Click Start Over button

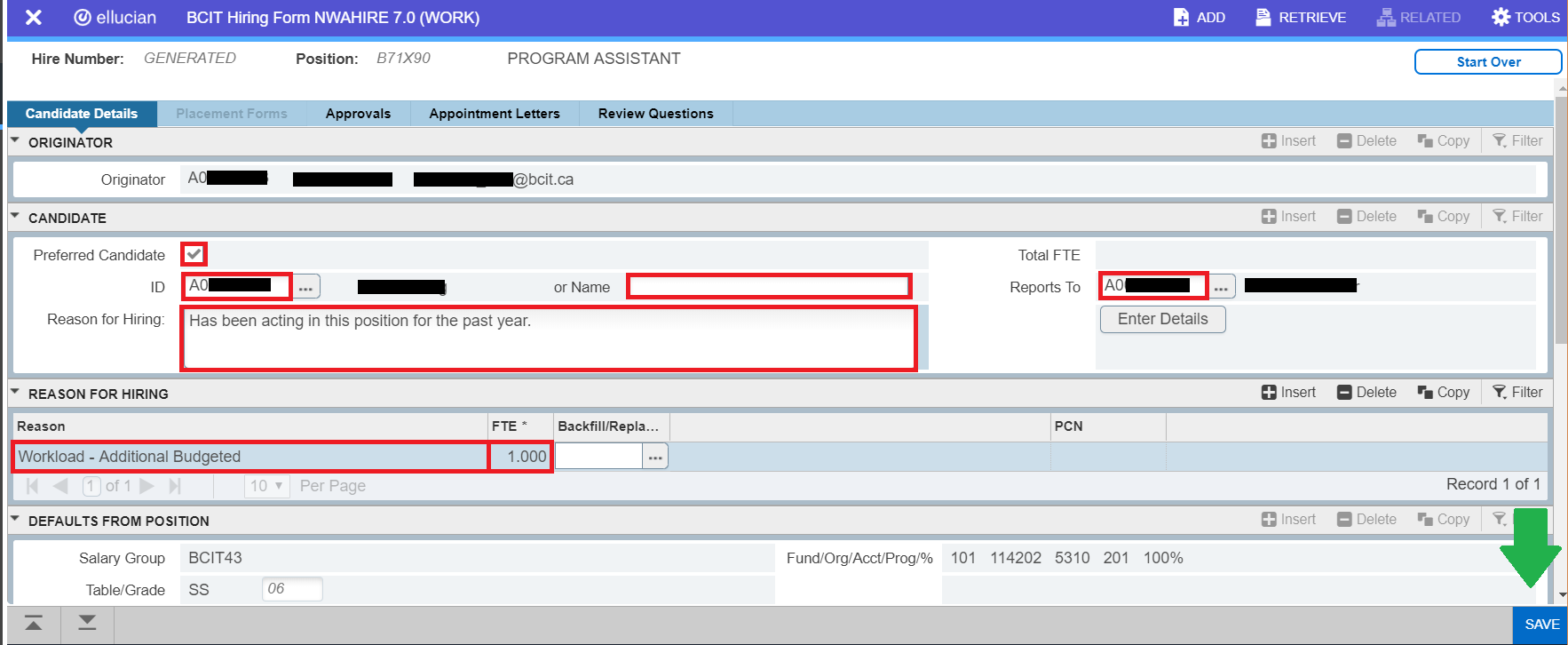point(1488,61)
